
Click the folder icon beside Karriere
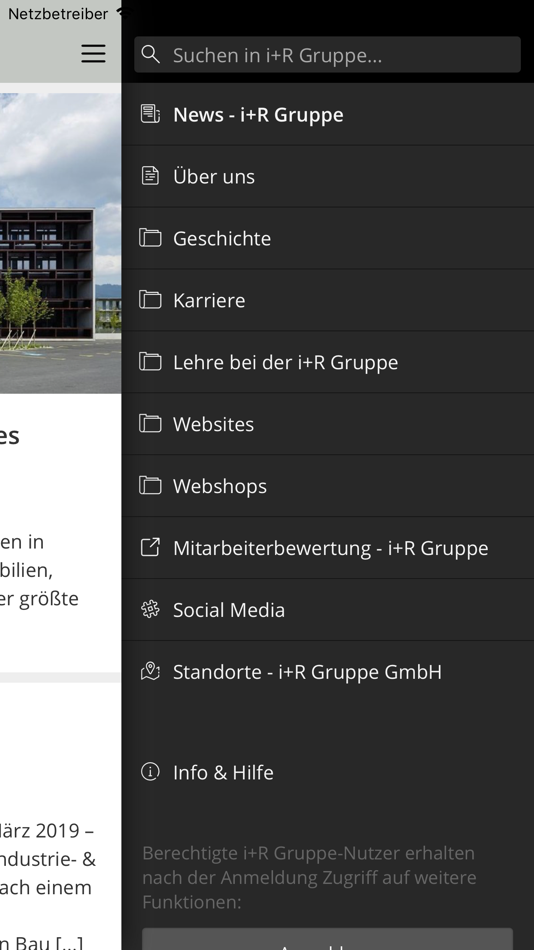[x=150, y=300]
